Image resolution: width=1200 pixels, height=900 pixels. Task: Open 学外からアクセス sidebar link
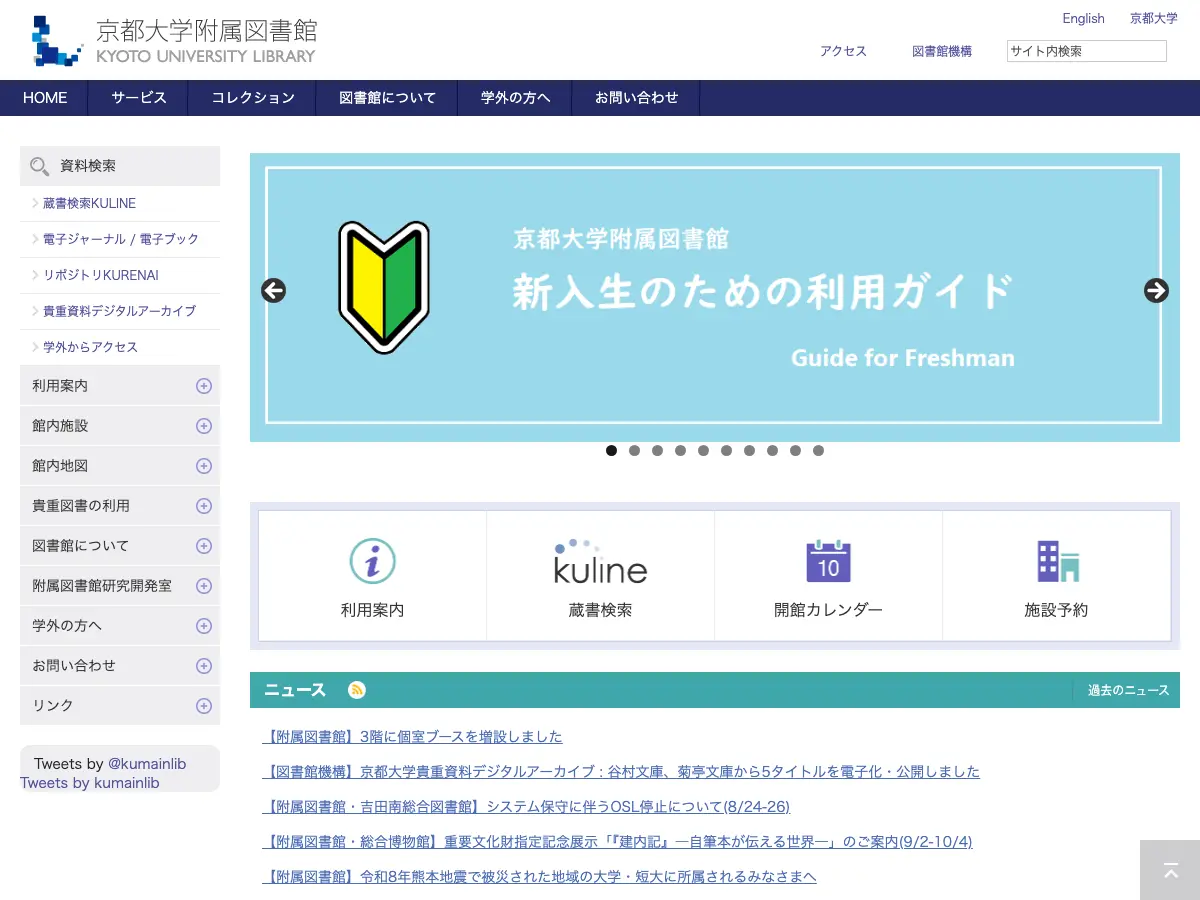point(90,347)
